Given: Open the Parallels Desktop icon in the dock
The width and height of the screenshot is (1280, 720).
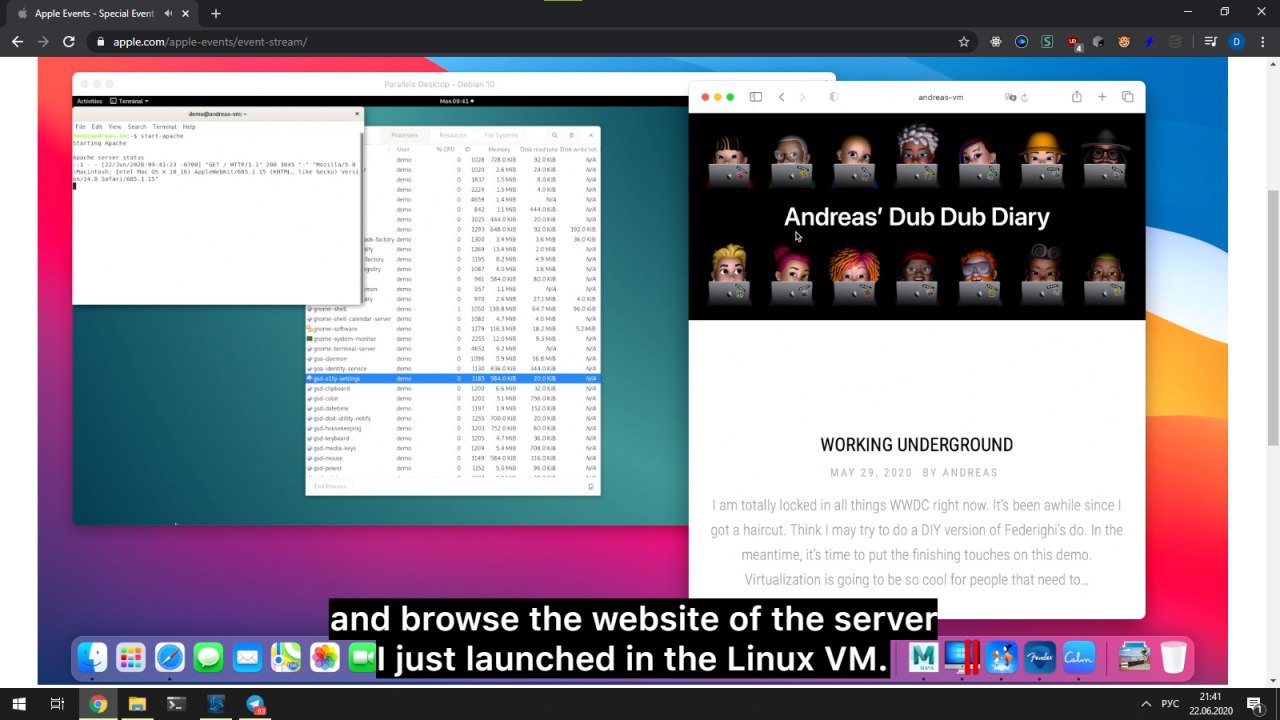Looking at the screenshot, I should tap(962, 657).
